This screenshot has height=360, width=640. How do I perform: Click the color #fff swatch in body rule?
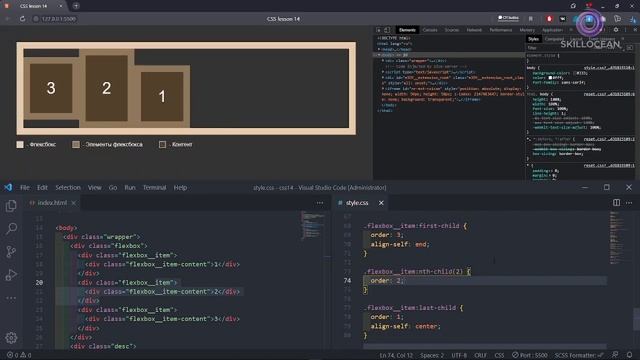pos(550,78)
